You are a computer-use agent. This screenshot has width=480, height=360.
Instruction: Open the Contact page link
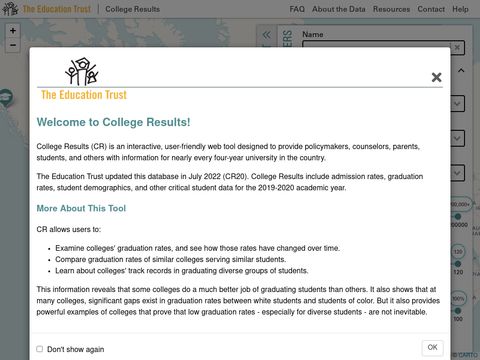tap(431, 9)
